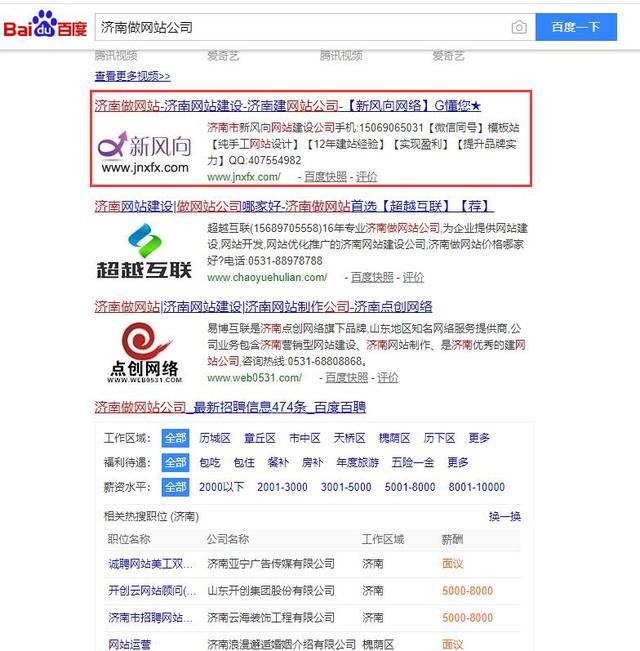The height and width of the screenshot is (651, 640).
Task: Open 百度快照 for web0531.com result
Action: point(347,378)
